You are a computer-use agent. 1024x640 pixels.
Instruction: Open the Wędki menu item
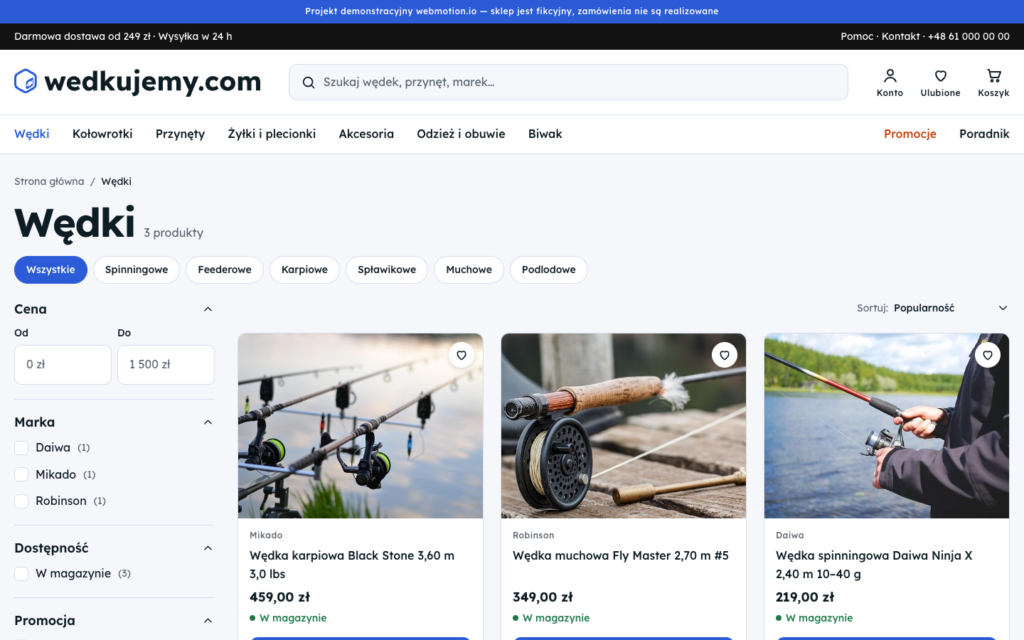(x=32, y=134)
